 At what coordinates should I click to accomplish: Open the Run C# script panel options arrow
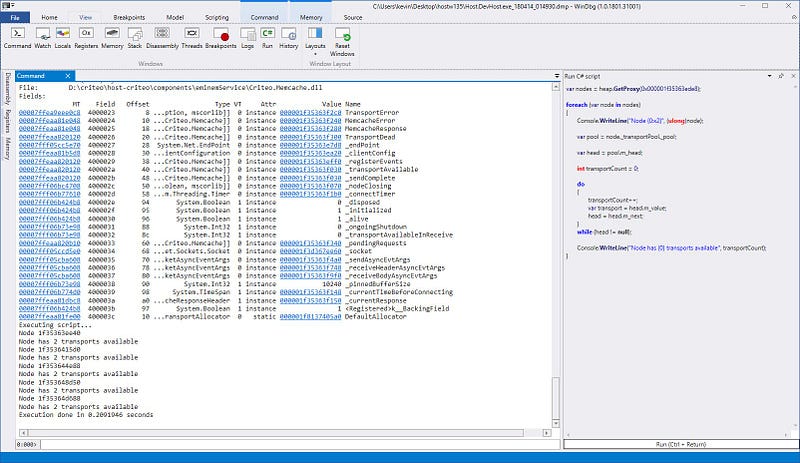point(769,76)
